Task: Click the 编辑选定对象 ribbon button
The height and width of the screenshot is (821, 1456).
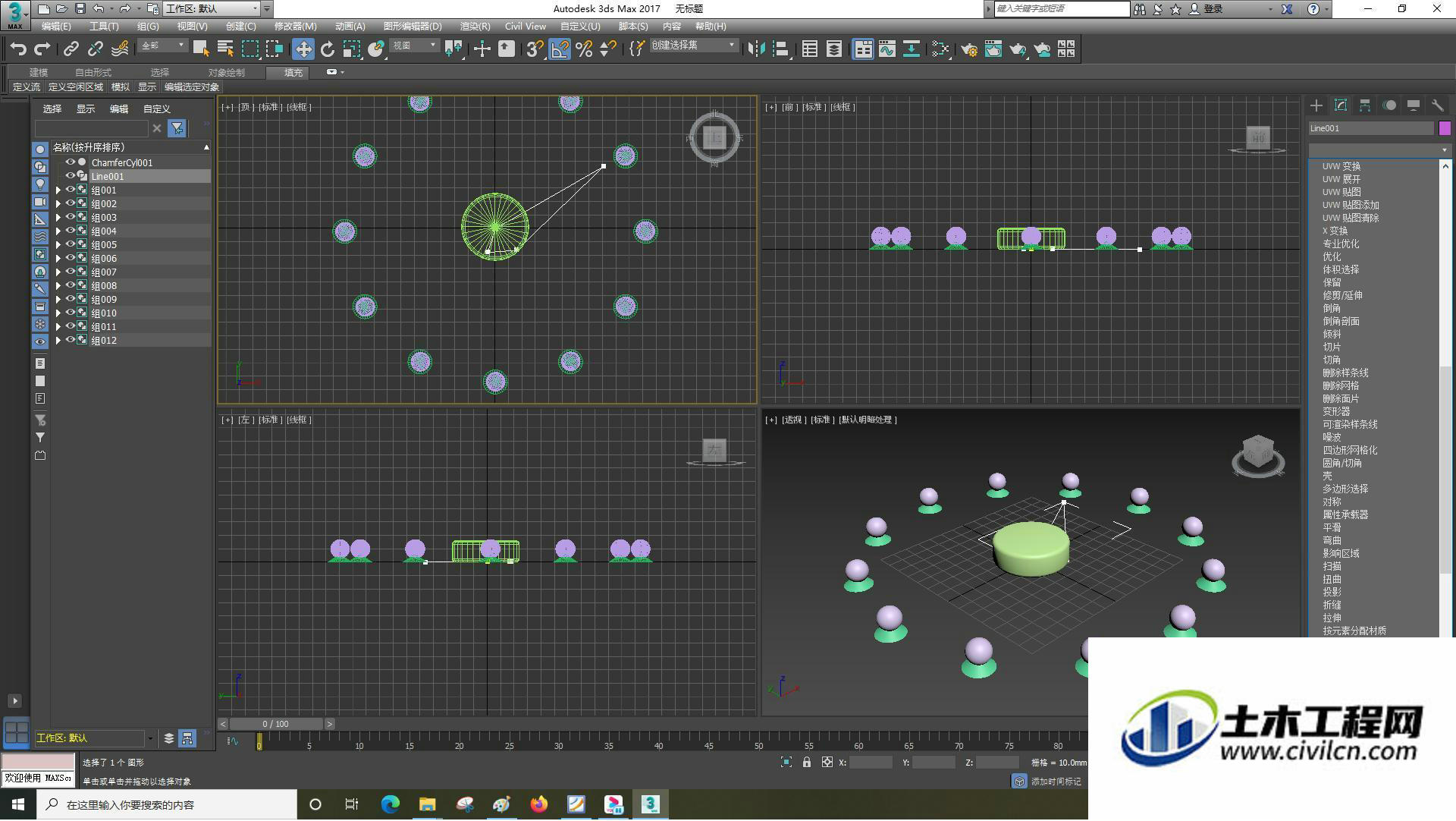Action: 192,87
